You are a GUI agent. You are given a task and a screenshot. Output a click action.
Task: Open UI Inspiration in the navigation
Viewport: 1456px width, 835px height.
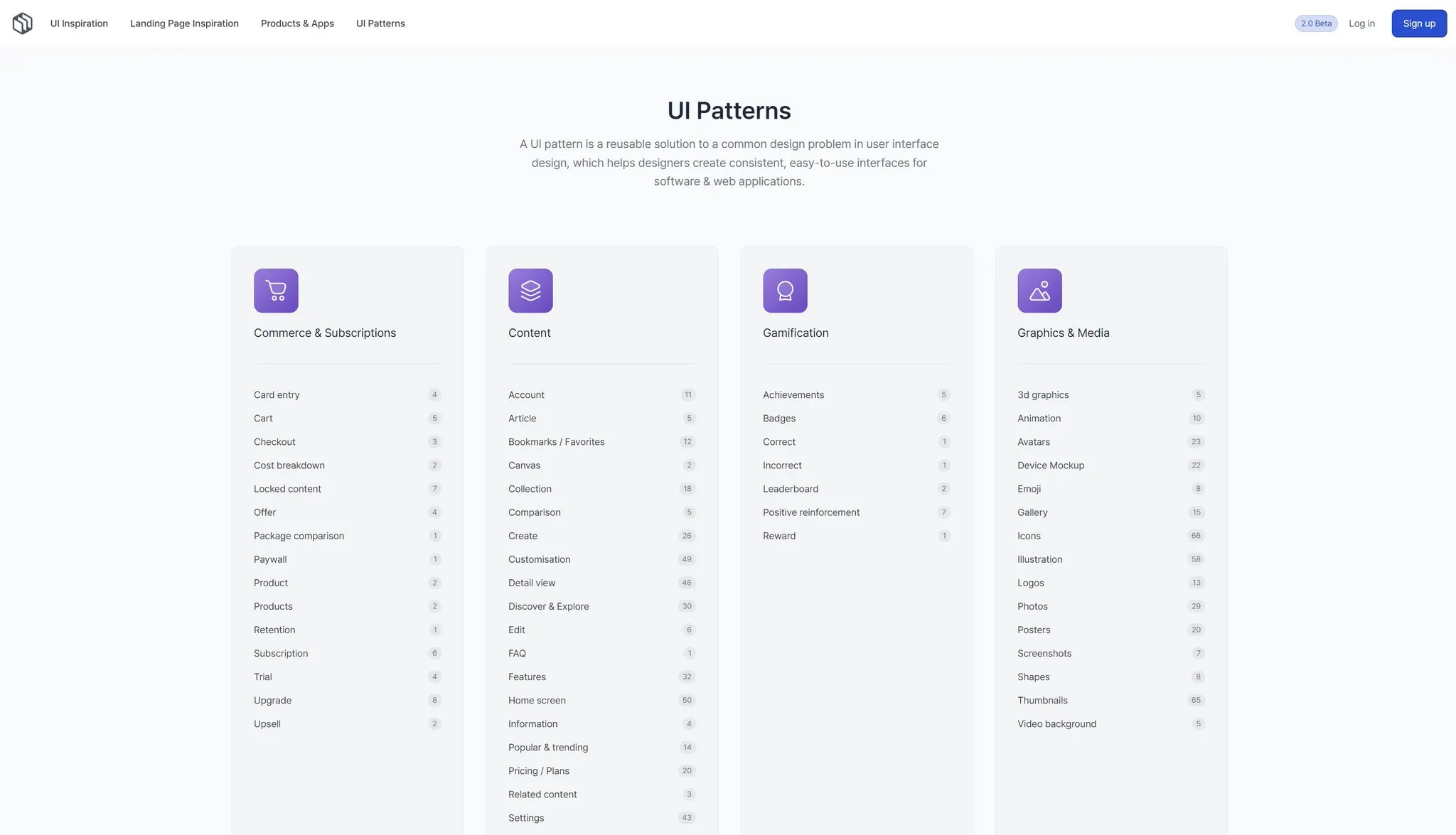click(79, 23)
